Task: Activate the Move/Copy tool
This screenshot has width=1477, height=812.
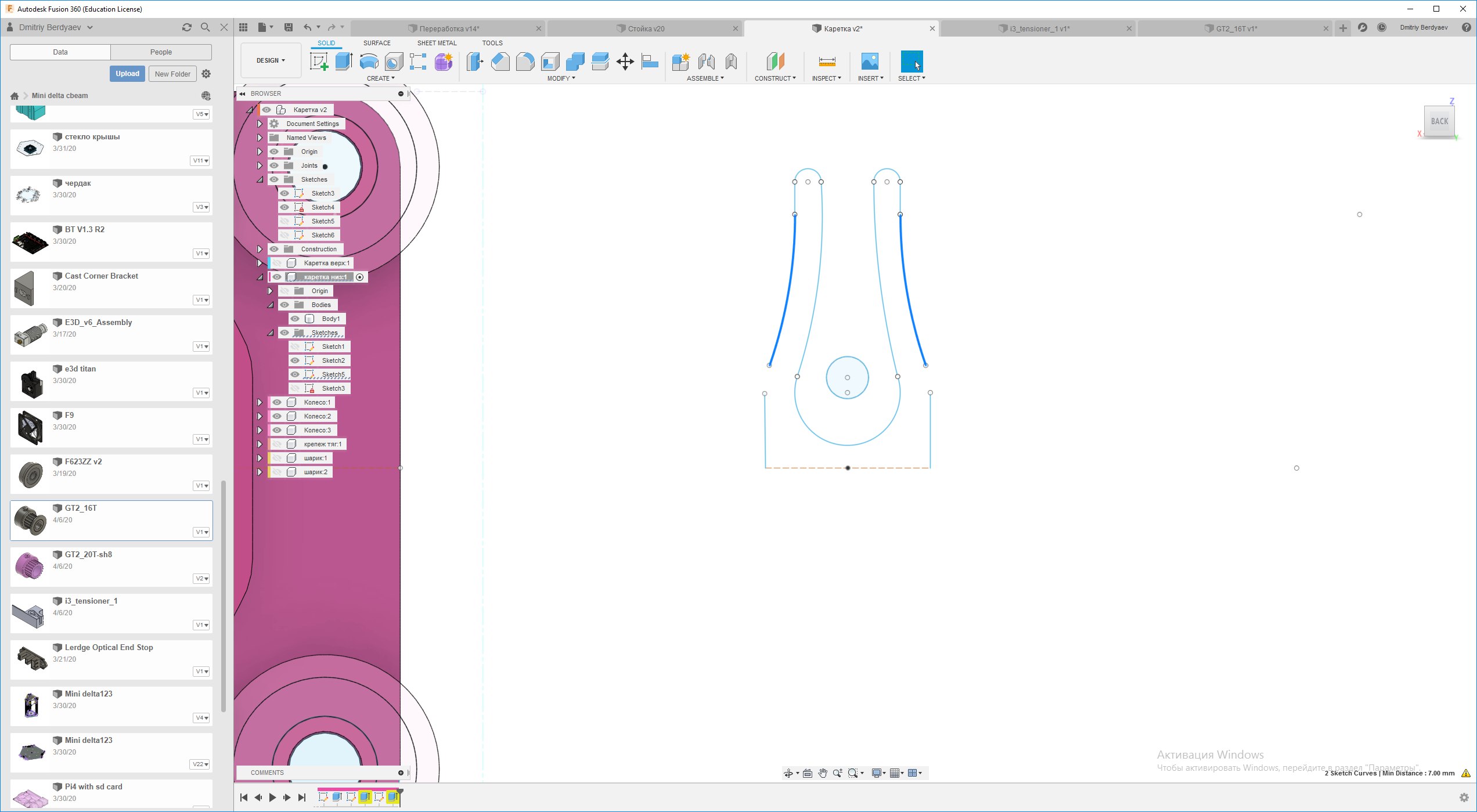Action: click(x=625, y=62)
